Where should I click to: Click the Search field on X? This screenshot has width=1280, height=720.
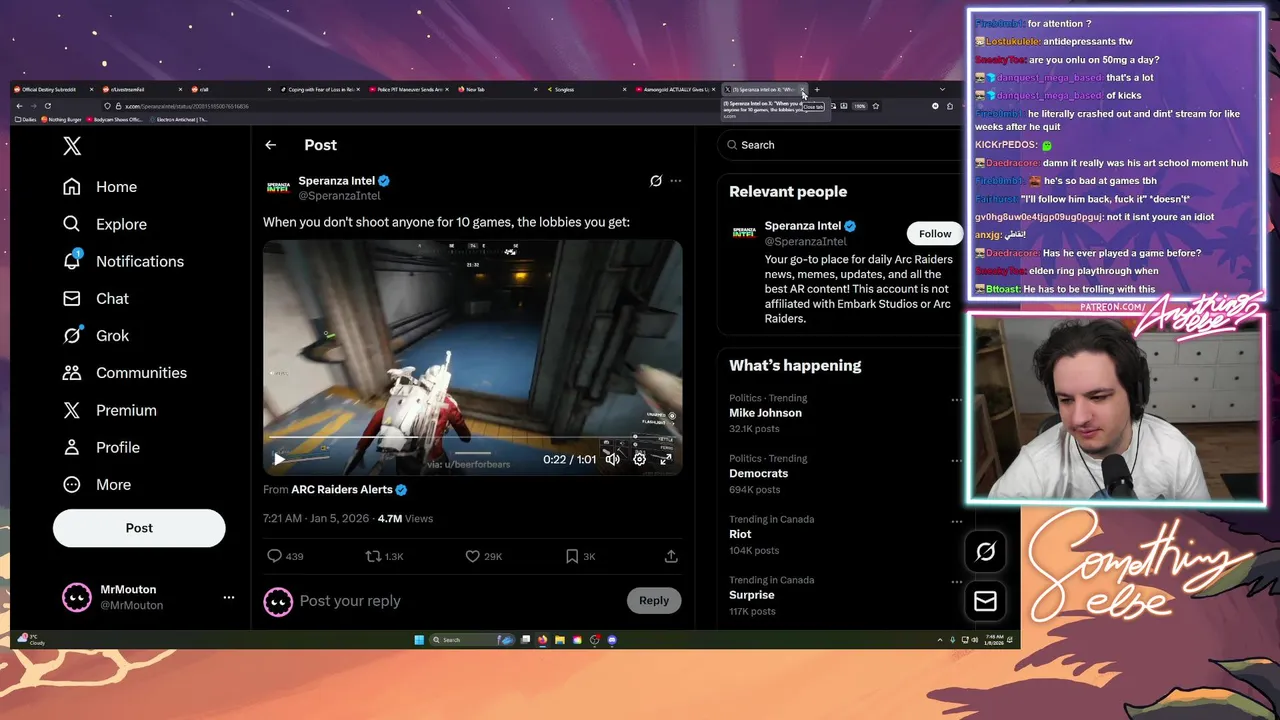(840, 145)
